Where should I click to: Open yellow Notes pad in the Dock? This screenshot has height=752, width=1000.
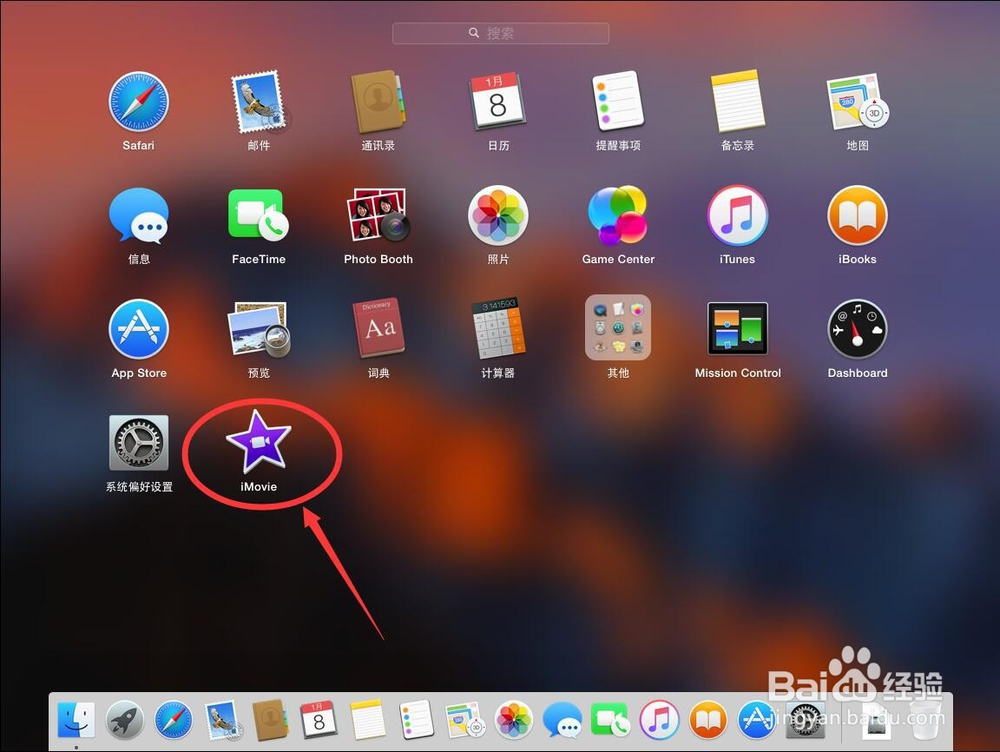(x=367, y=720)
